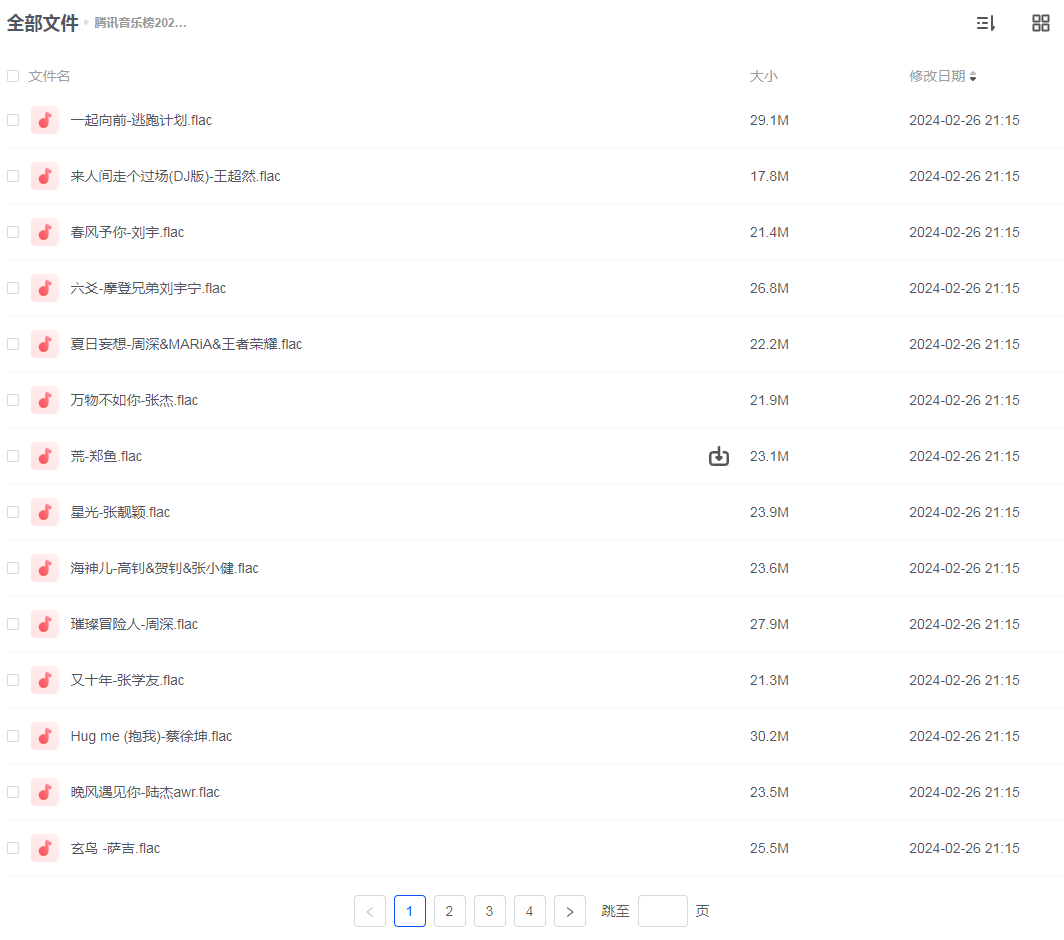Click music icon for 晚风遇见你-陆杰awr.flac
Viewport: 1064px width, 940px height.
45,792
